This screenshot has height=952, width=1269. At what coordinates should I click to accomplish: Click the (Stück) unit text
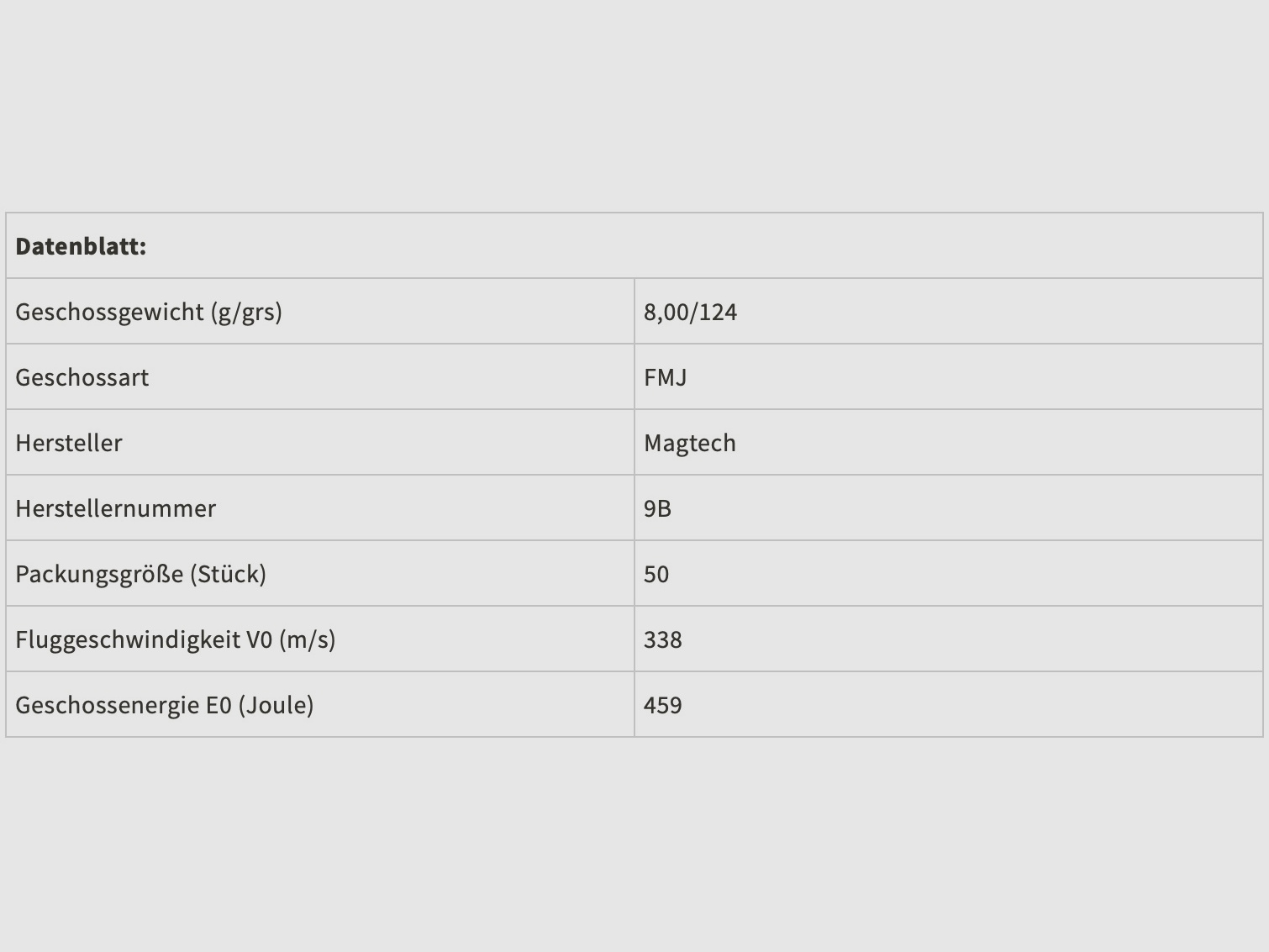228,574
